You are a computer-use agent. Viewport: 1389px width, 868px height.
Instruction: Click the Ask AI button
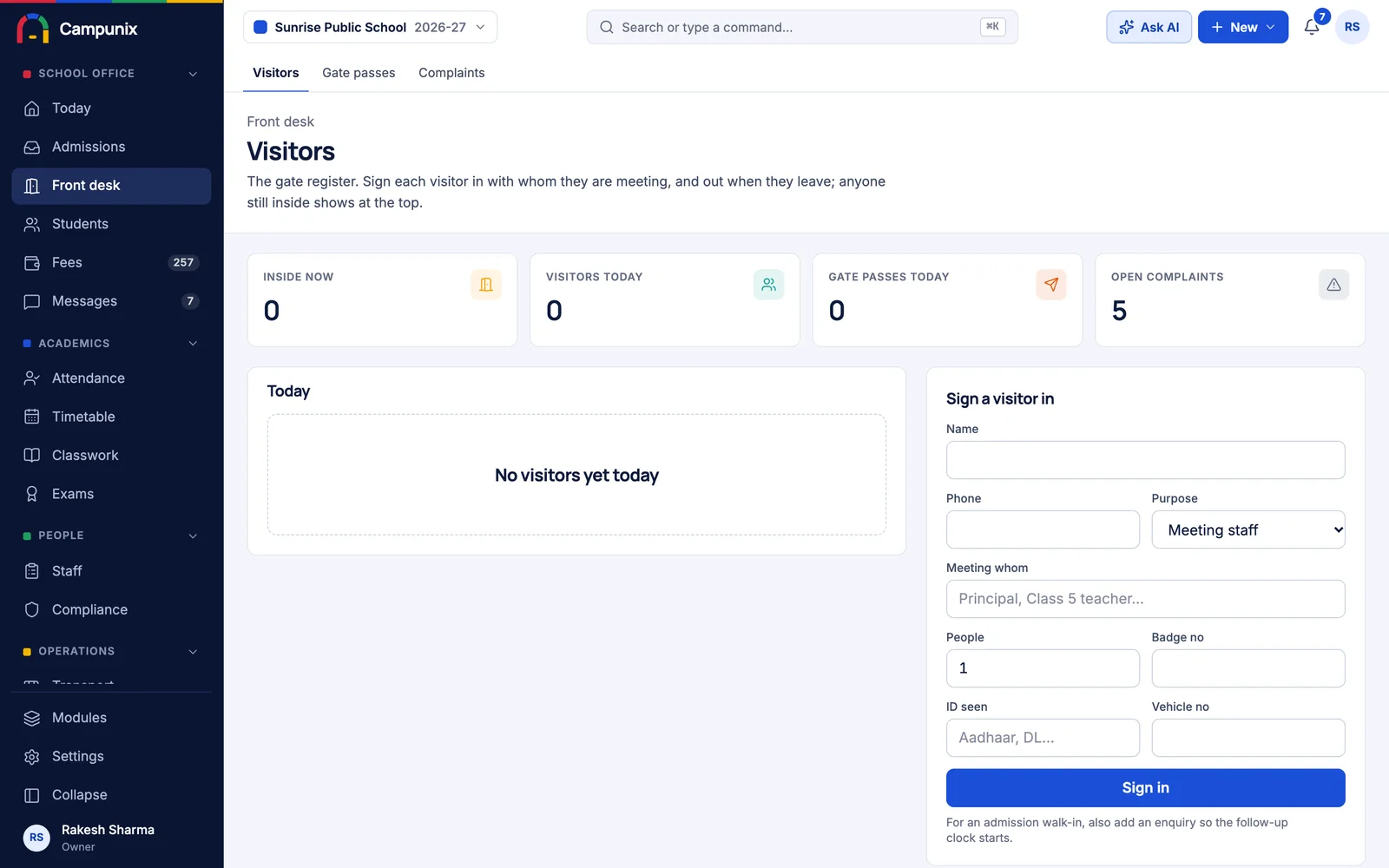(1149, 27)
